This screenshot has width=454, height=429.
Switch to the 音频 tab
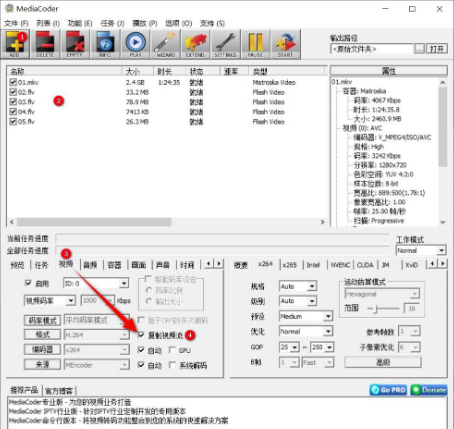coord(90,265)
